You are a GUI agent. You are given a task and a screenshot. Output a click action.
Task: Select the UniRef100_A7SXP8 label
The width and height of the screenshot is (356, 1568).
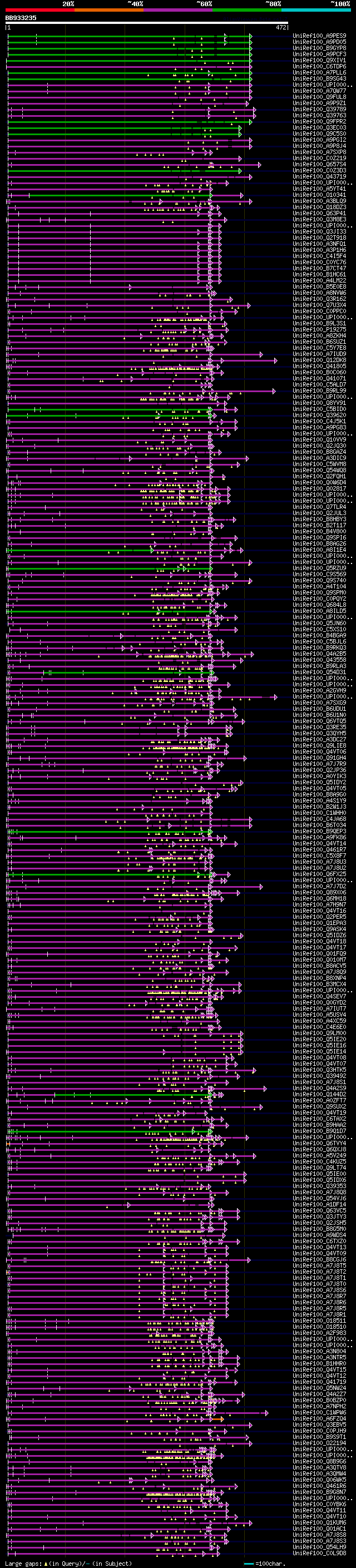pyautogui.click(x=319, y=152)
